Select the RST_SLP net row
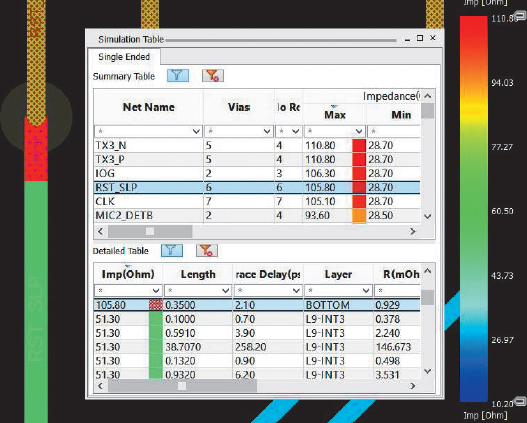Image resolution: width=527 pixels, height=423 pixels. pyautogui.click(x=257, y=187)
